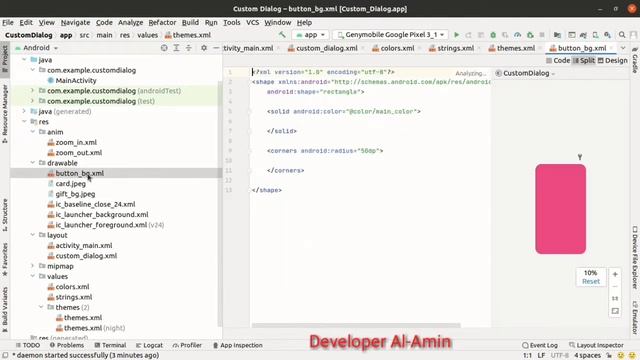The height and width of the screenshot is (360, 640).
Task: Open the VCS menu
Action: [253, 22]
